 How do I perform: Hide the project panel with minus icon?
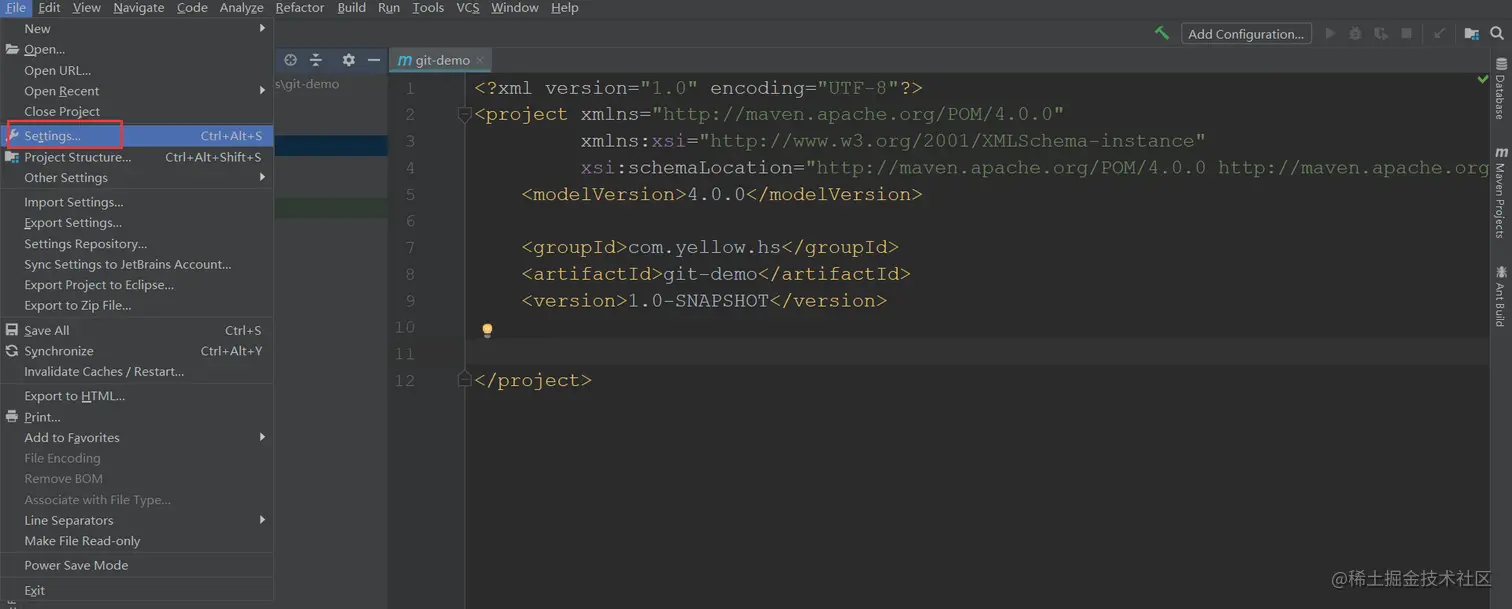(374, 60)
